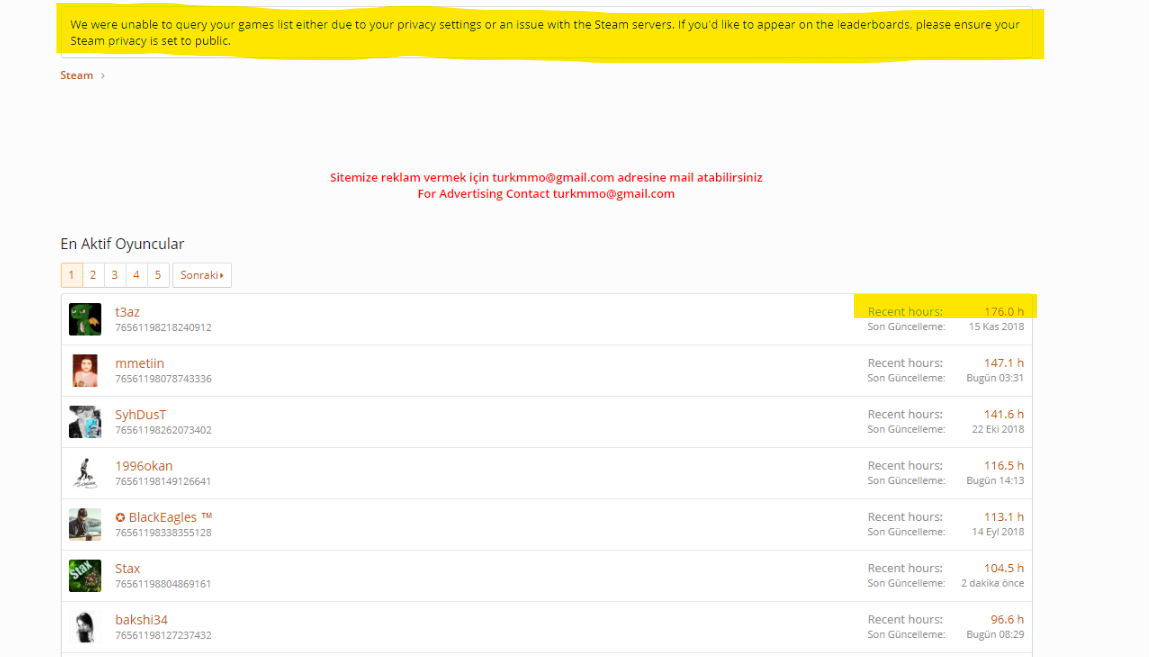
Task: Click the Turkish advertising email line
Action: pos(546,177)
